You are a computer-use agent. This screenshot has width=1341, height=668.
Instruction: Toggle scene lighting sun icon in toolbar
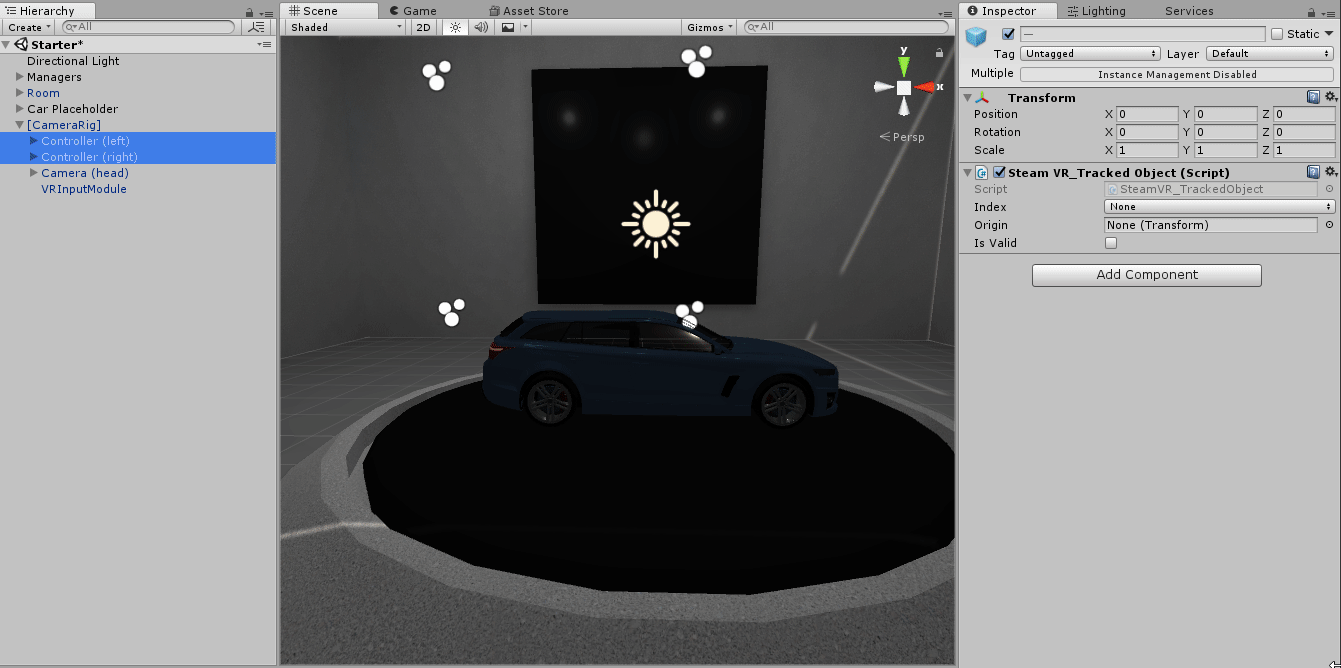point(455,27)
